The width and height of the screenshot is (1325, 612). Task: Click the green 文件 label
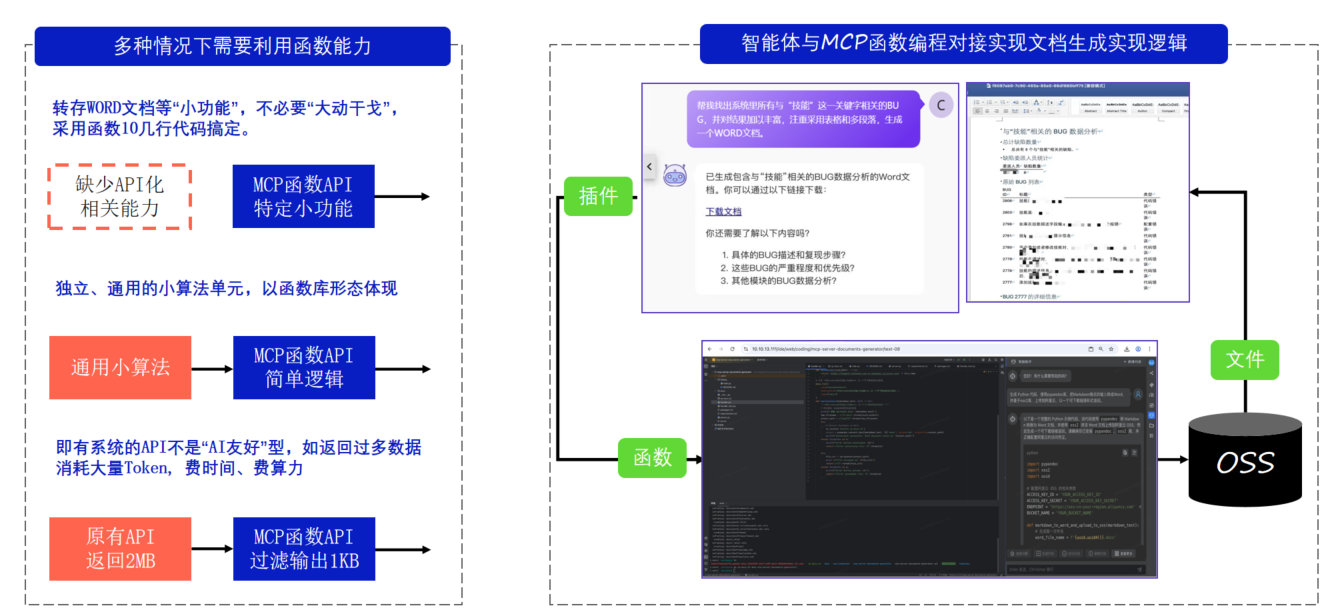click(1244, 359)
